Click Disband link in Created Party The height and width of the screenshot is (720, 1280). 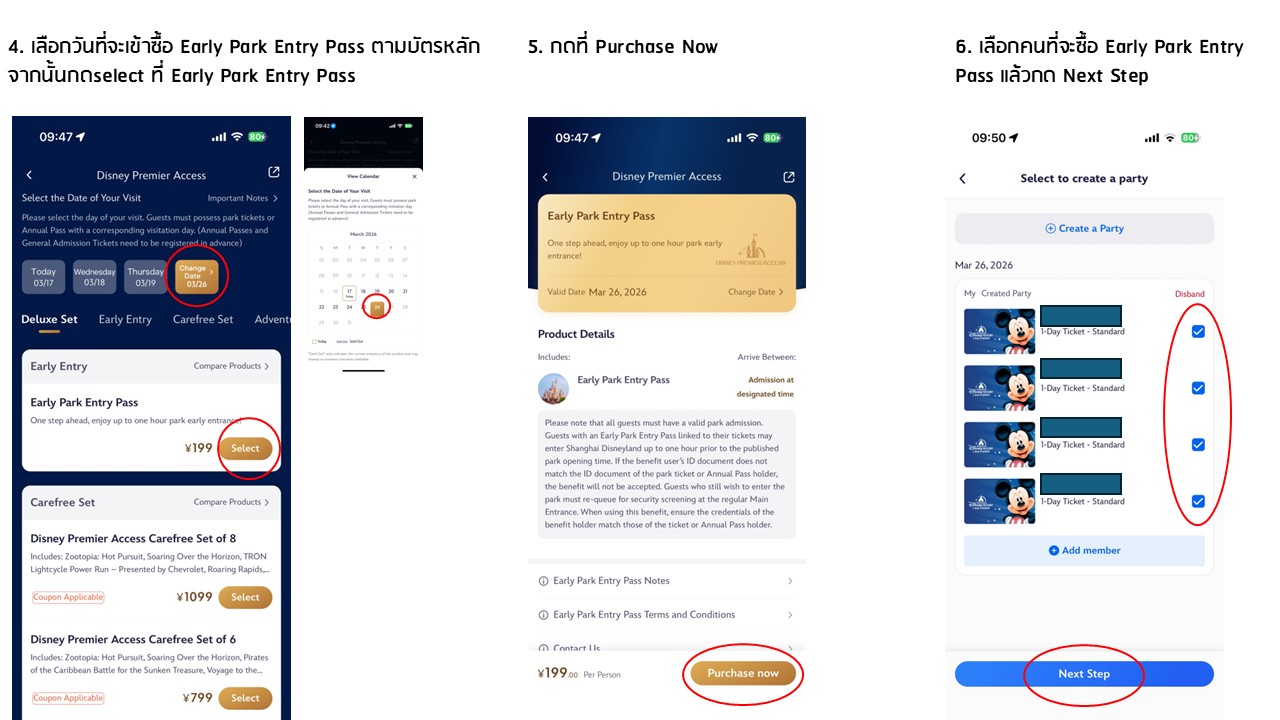tap(1190, 294)
